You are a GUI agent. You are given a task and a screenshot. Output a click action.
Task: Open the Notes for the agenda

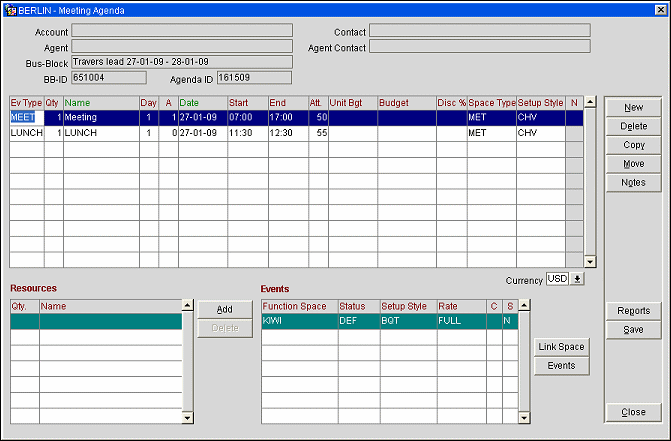point(632,183)
